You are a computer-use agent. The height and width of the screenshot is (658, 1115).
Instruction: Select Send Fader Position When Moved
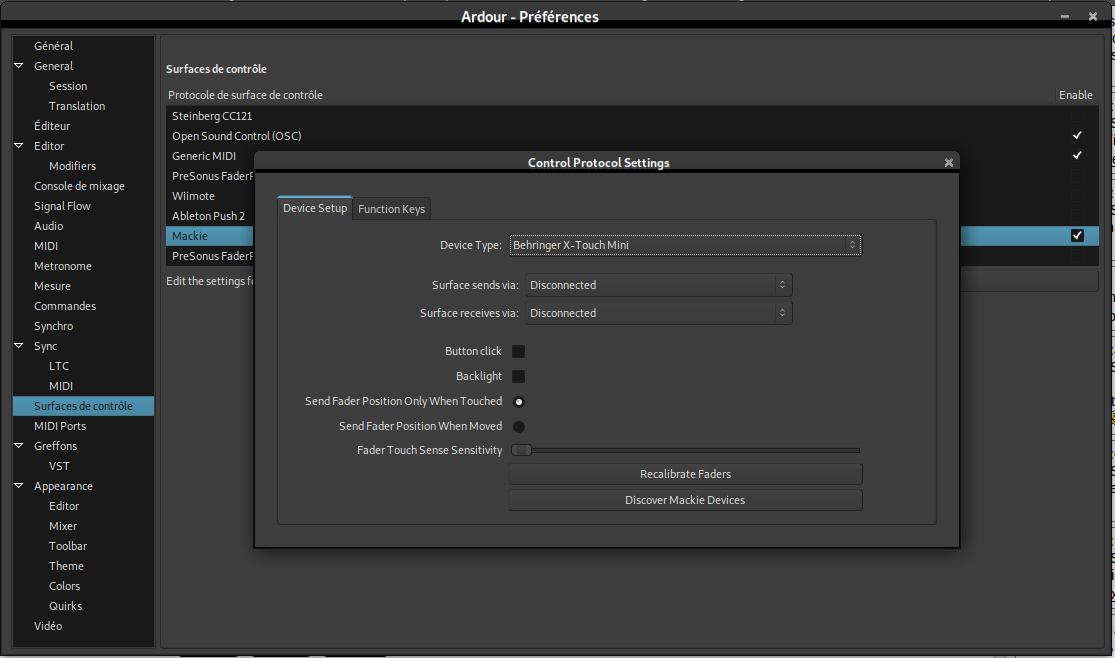[519, 427]
